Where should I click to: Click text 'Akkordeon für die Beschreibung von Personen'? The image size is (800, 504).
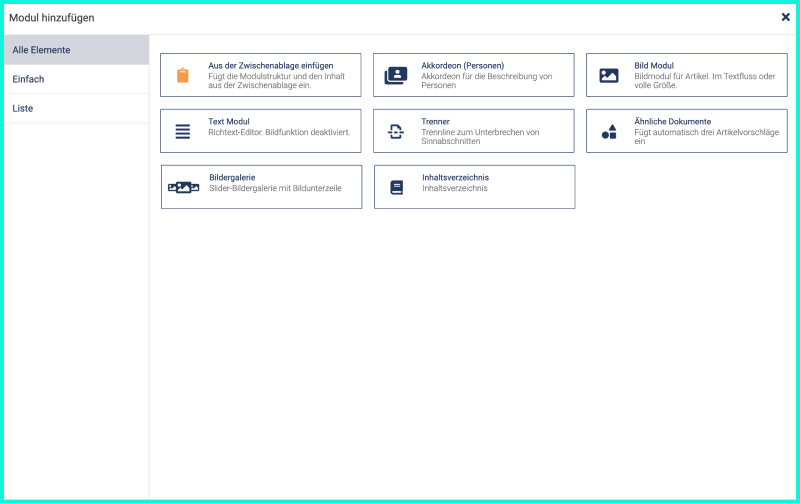pos(487,81)
